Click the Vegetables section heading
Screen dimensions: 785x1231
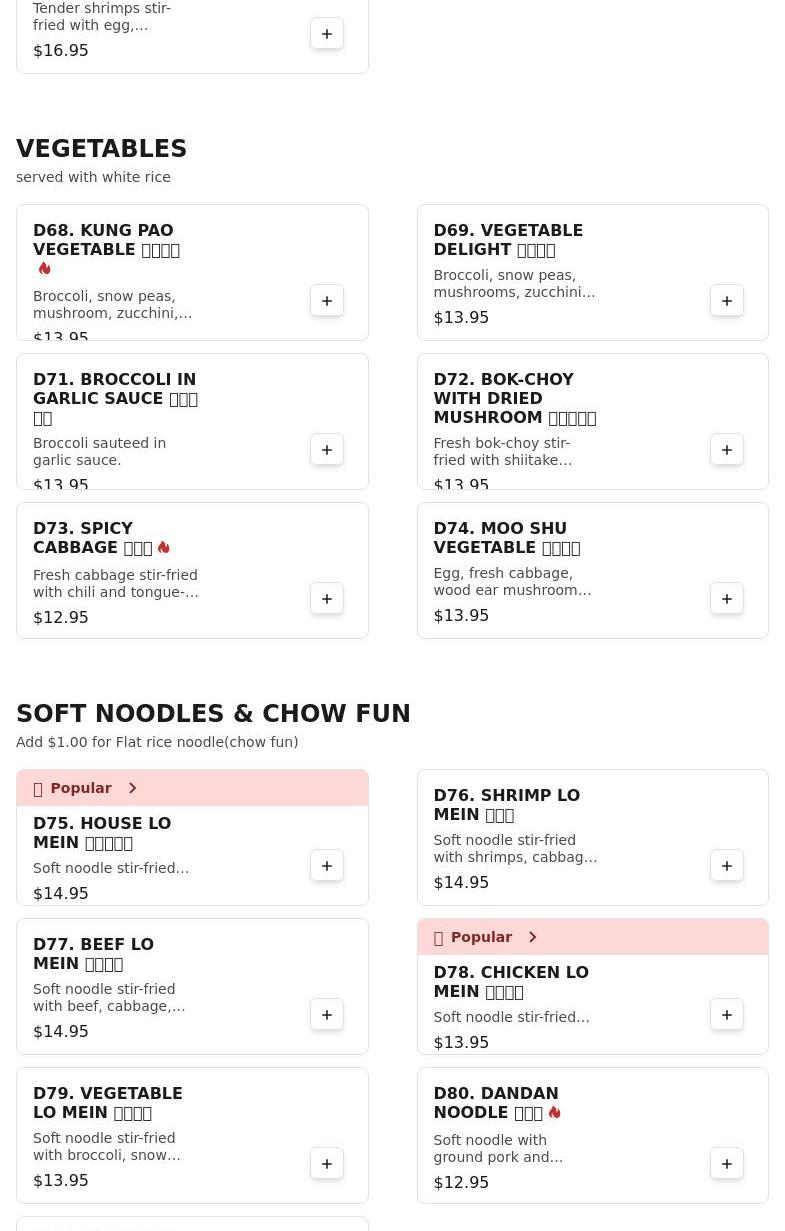tap(101, 149)
